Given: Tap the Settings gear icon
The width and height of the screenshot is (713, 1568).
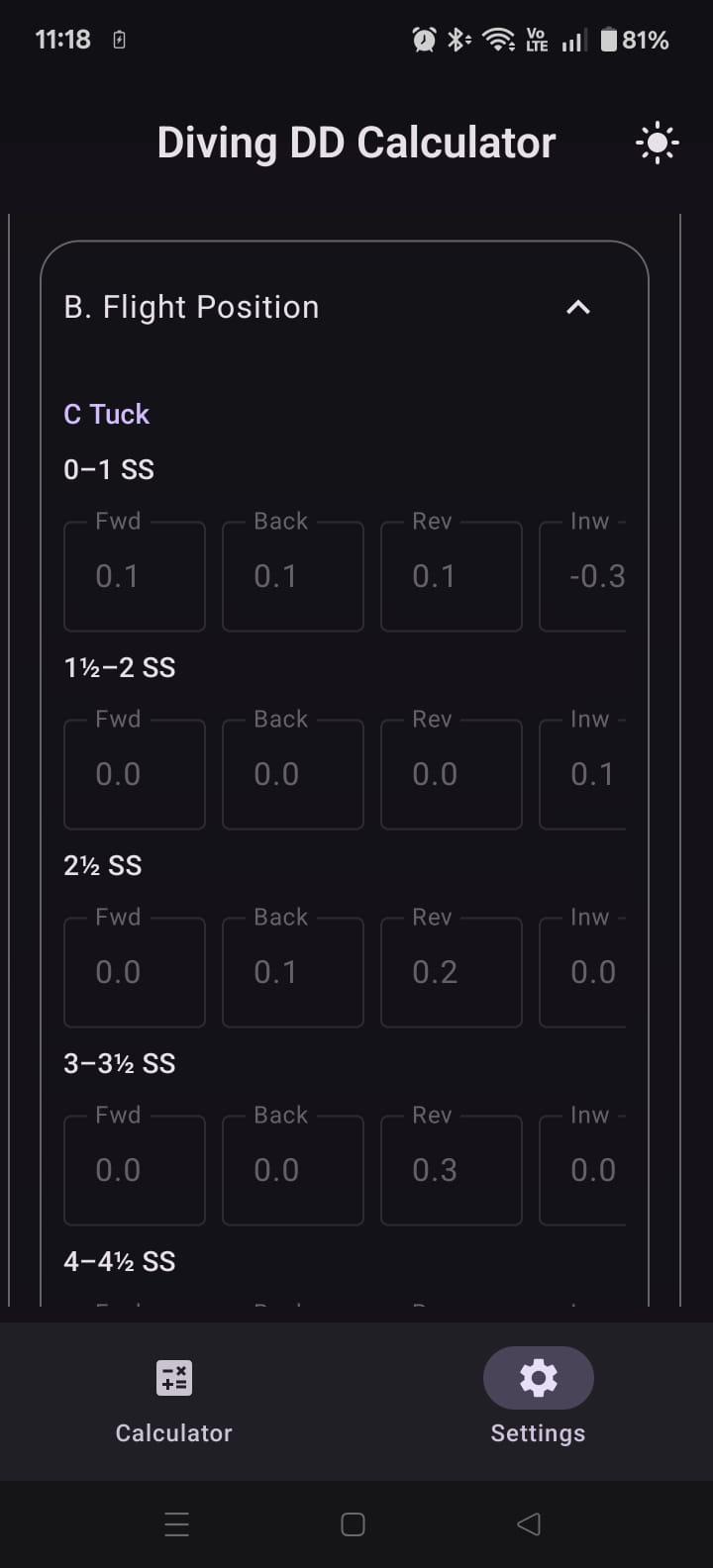Looking at the screenshot, I should point(538,1377).
